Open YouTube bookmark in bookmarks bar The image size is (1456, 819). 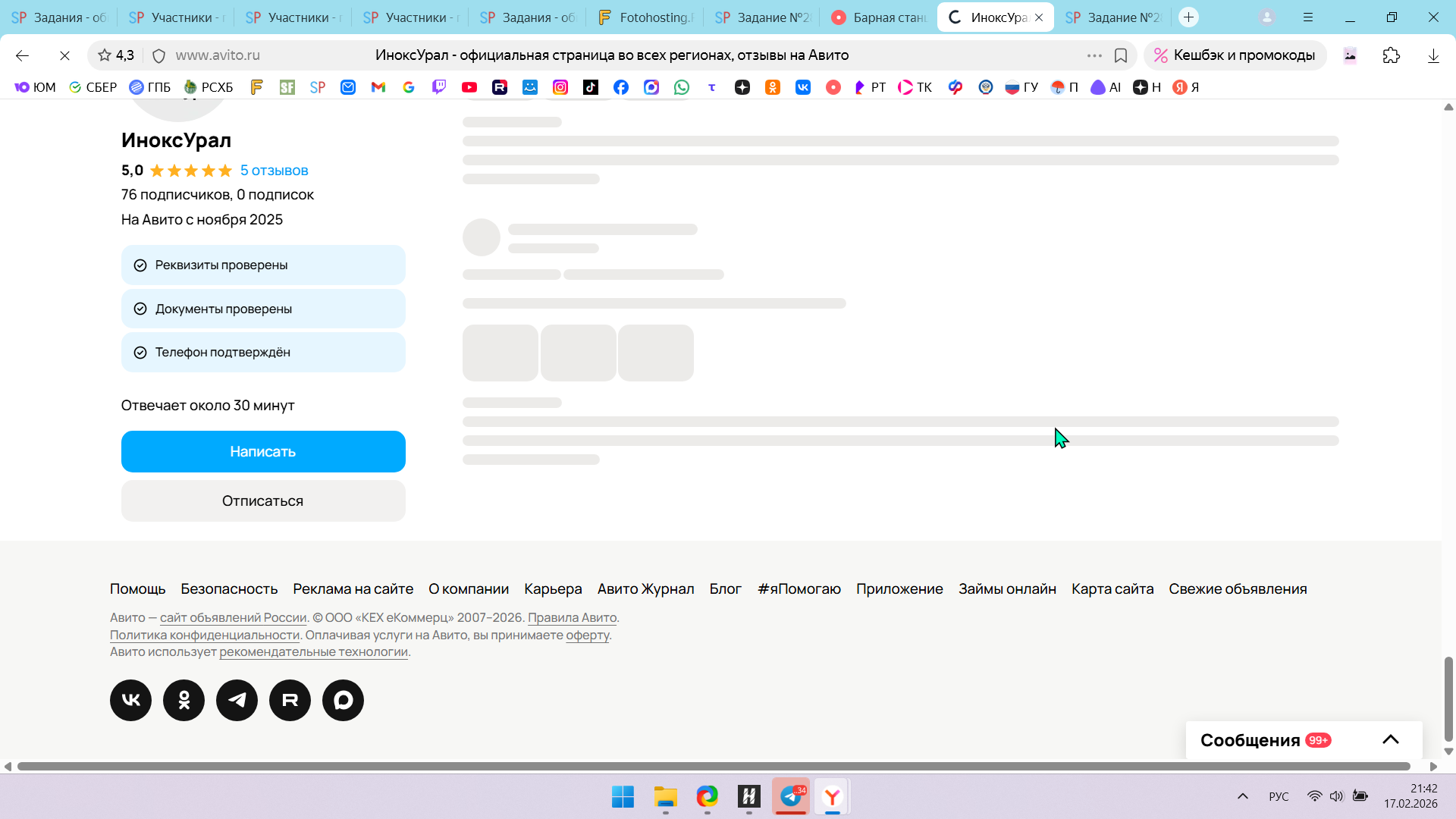pyautogui.click(x=469, y=87)
